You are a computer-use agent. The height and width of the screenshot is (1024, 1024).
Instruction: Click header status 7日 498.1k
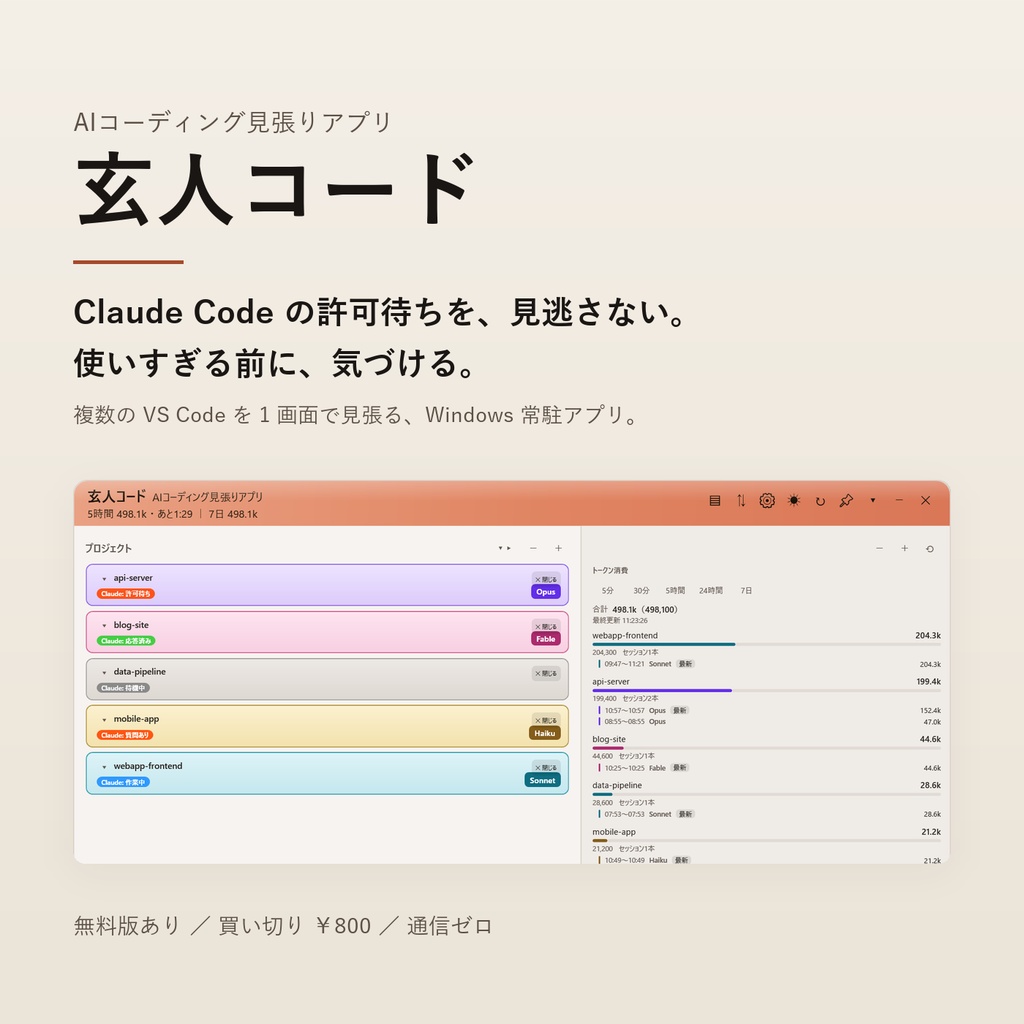[233, 514]
